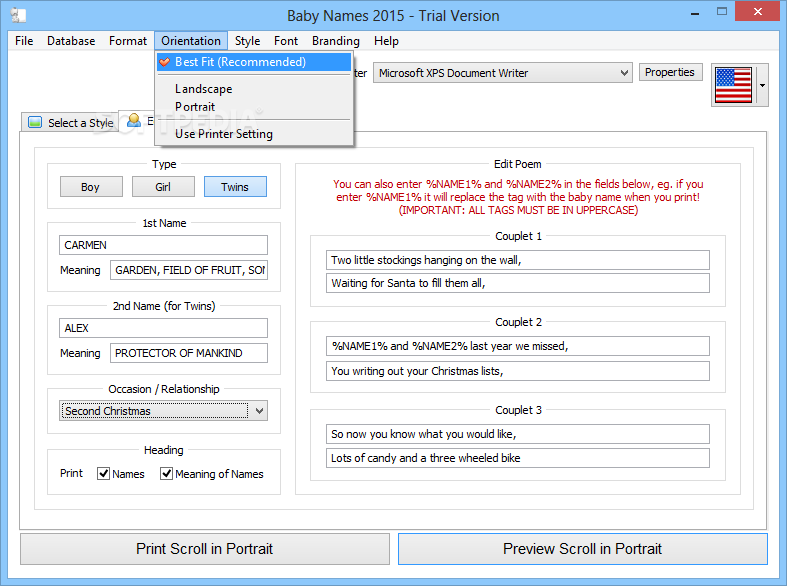787x586 pixels.
Task: Click the Lots of candy line field
Action: tap(517, 458)
